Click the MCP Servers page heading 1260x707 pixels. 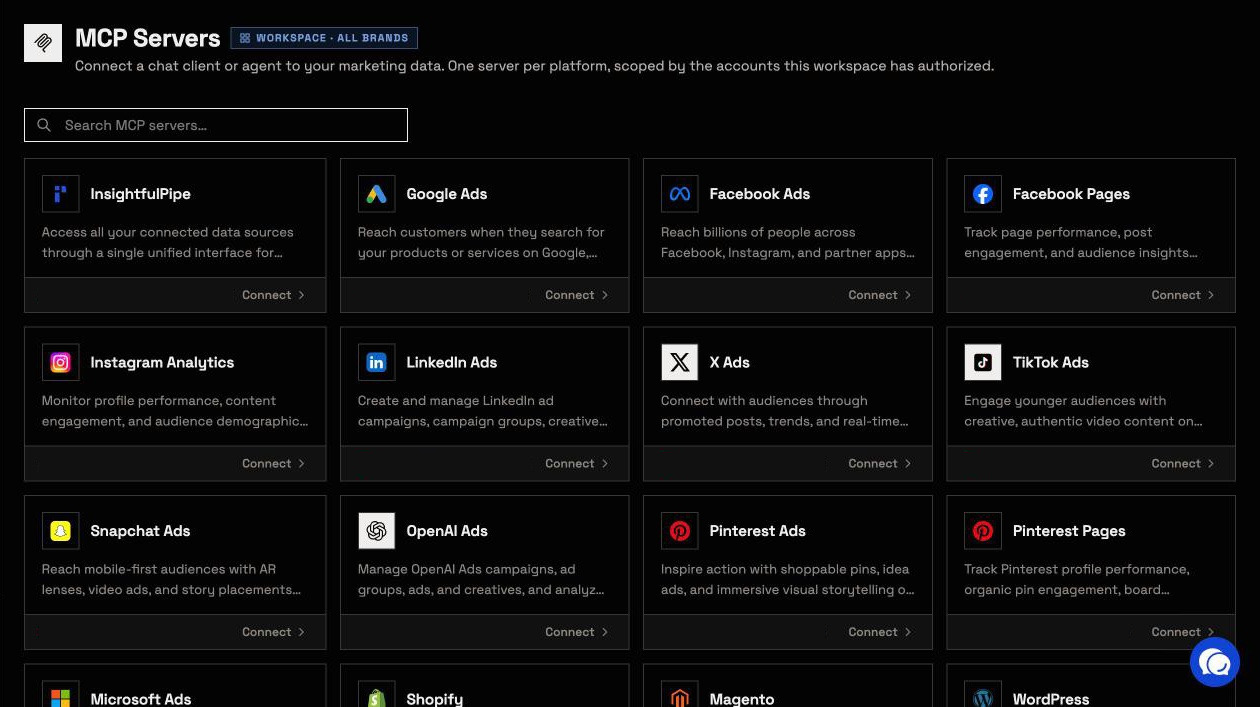click(147, 38)
